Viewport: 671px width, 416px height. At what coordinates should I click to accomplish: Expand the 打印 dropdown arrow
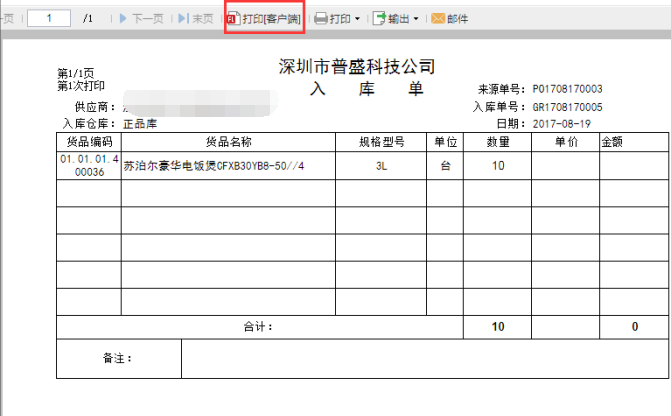358,19
